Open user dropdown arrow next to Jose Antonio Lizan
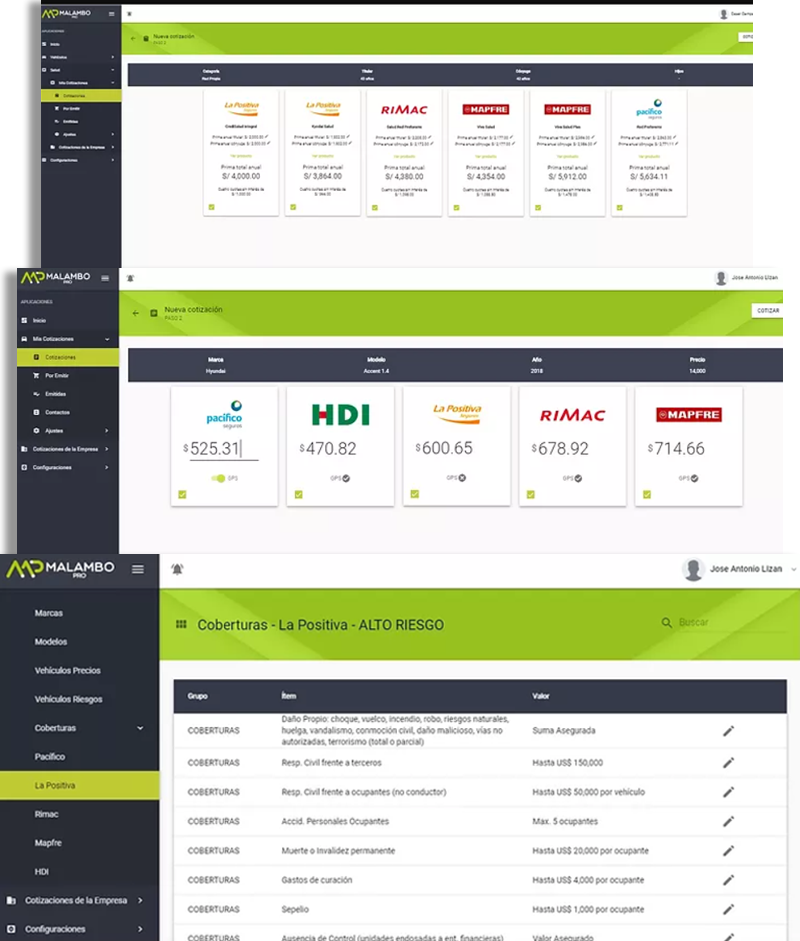The width and height of the screenshot is (800, 941). coord(793,570)
